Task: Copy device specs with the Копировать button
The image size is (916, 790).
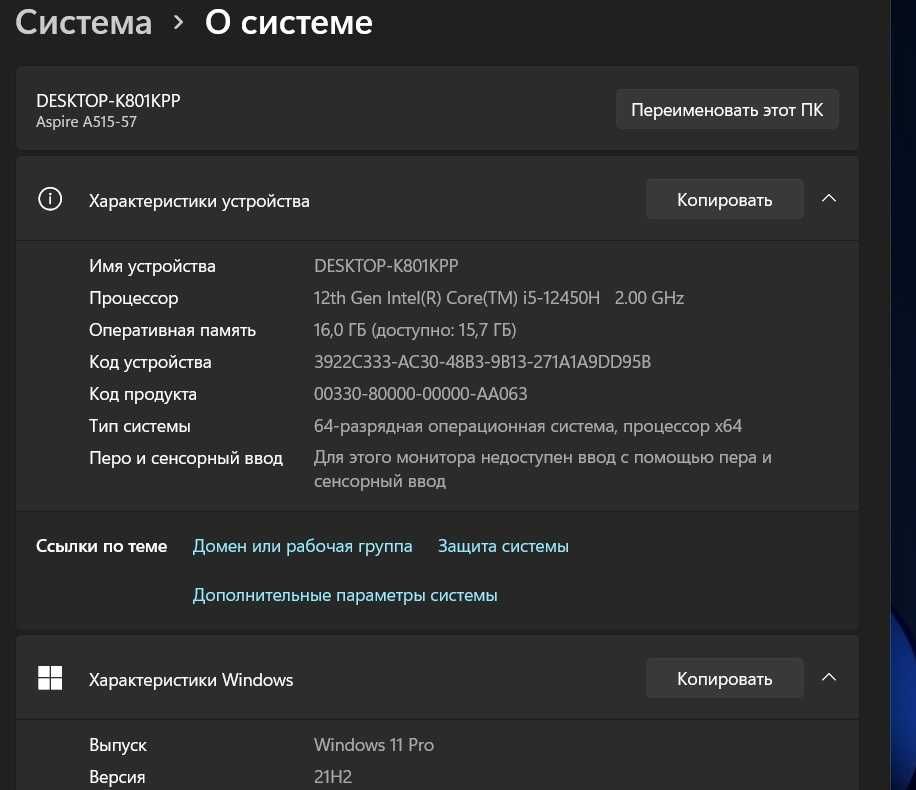Action: pos(724,199)
